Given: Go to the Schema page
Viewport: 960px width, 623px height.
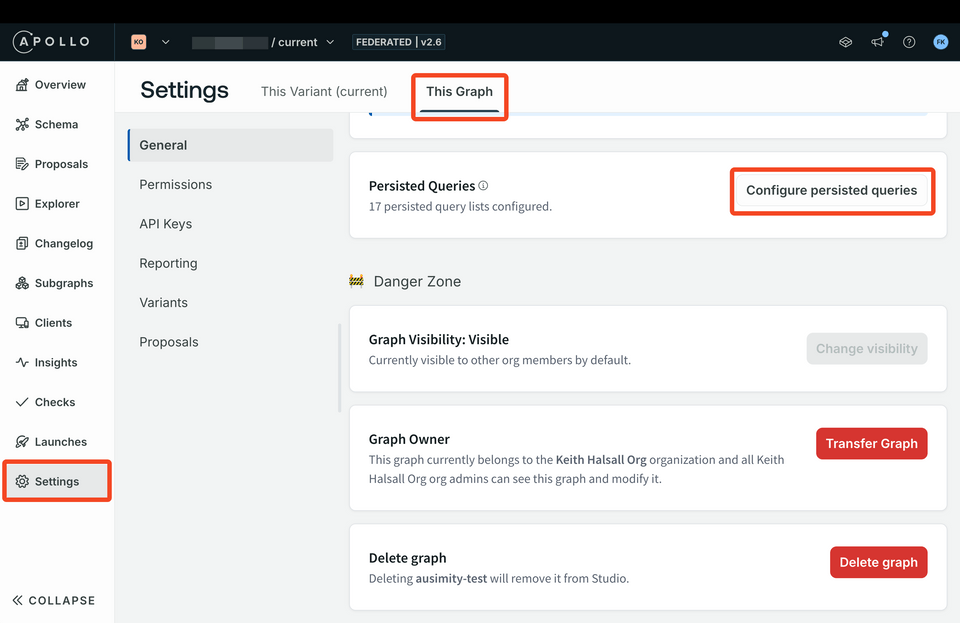Looking at the screenshot, I should 57,124.
